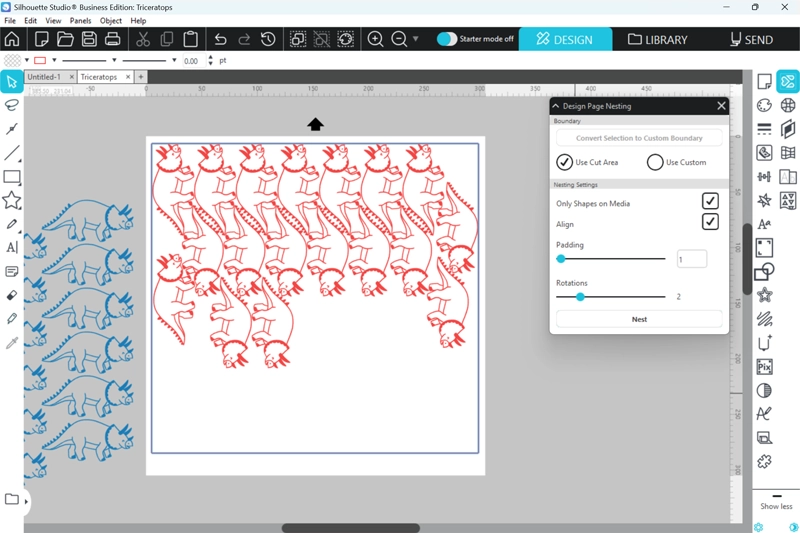
Task: Click the Save file icon
Action: pyautogui.click(x=89, y=39)
